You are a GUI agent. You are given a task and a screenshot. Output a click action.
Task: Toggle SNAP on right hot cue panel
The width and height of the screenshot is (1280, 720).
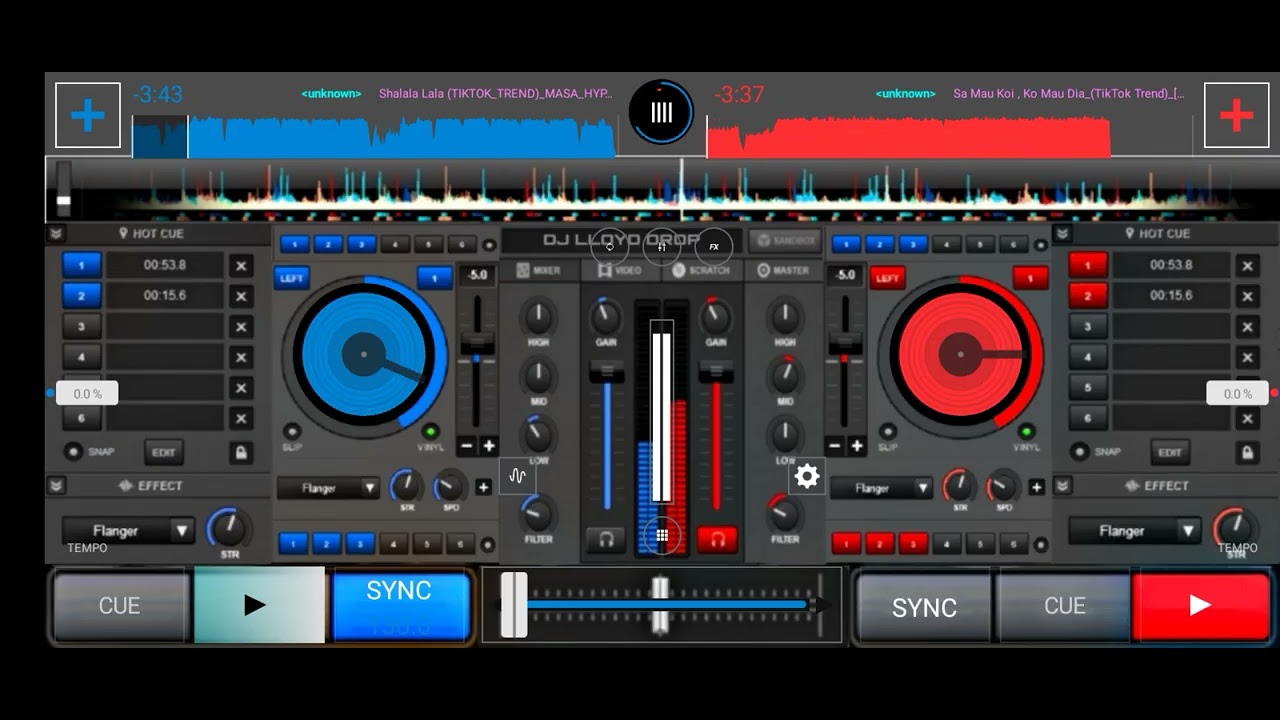click(x=1079, y=452)
